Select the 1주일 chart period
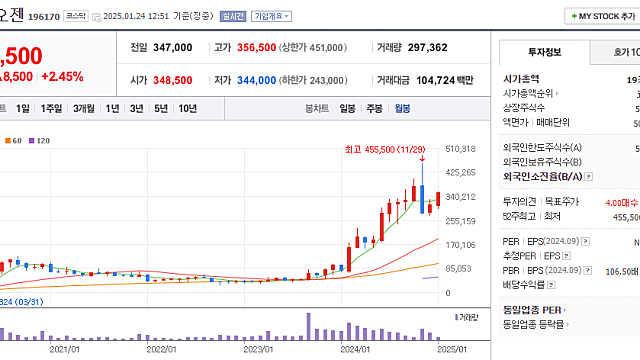Screen dimensions: 640x360 [x=51, y=109]
